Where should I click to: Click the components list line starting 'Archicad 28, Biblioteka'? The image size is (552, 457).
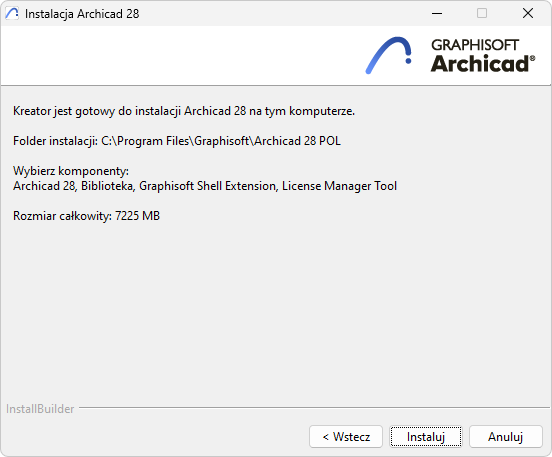click(x=205, y=186)
